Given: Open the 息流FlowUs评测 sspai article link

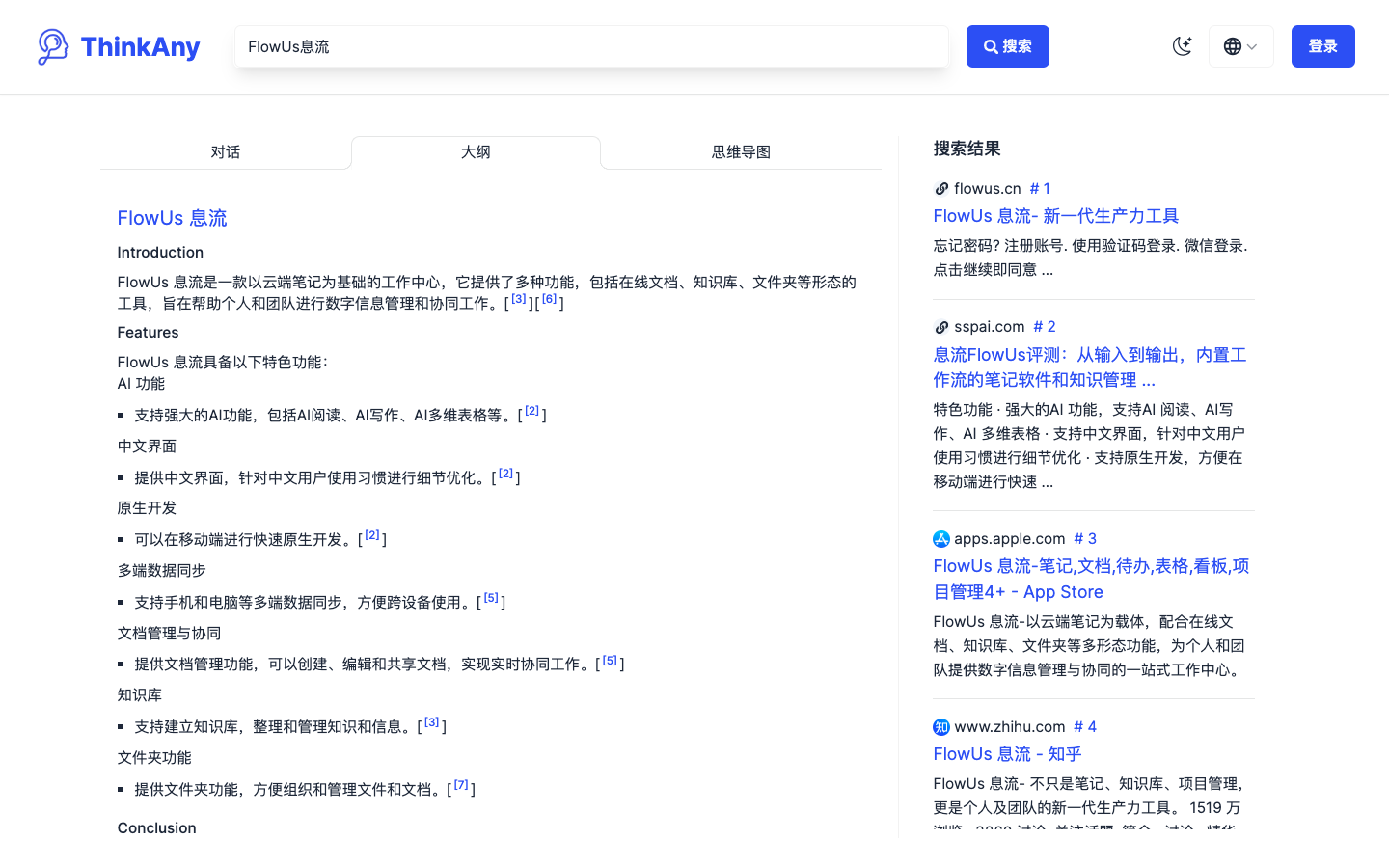Looking at the screenshot, I should pos(1089,366).
